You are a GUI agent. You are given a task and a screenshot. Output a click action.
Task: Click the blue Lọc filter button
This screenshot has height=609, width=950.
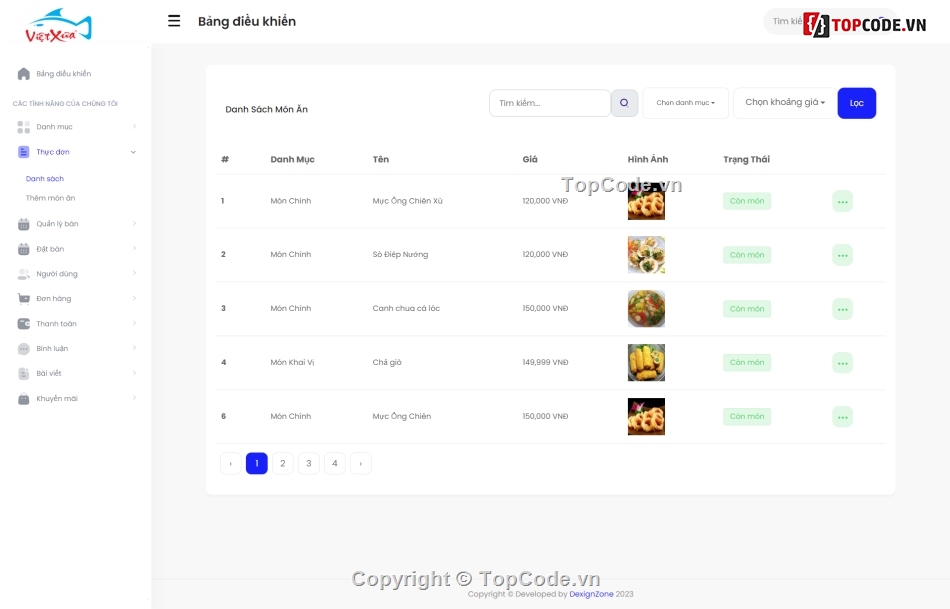[857, 103]
